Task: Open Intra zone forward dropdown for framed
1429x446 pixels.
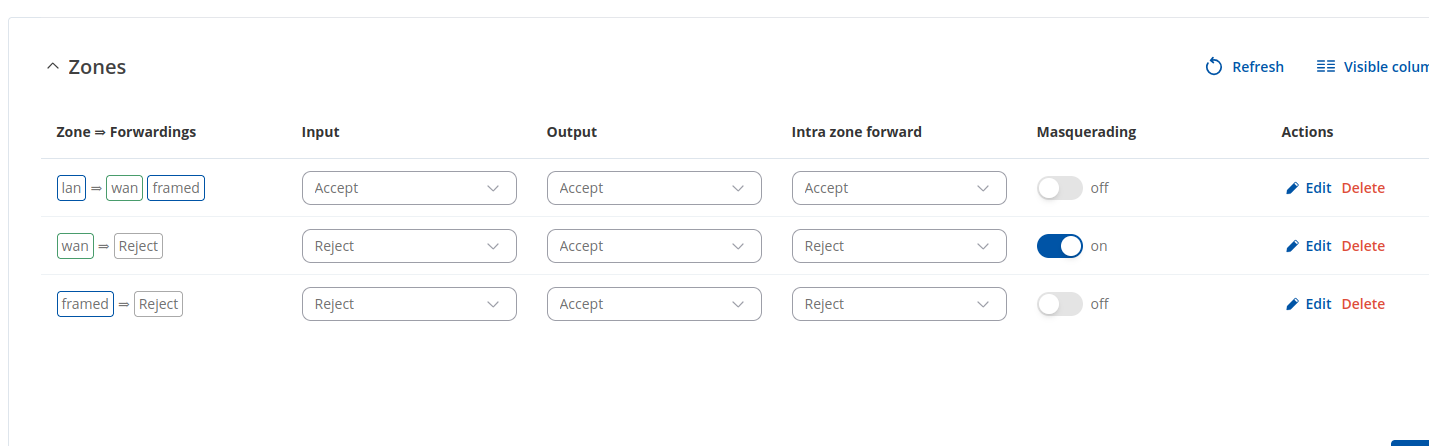Action: click(899, 304)
